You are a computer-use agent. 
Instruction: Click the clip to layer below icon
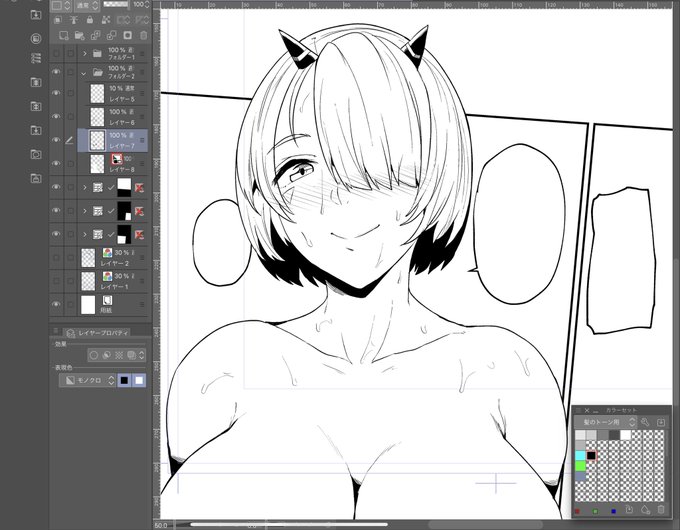click(x=58, y=20)
